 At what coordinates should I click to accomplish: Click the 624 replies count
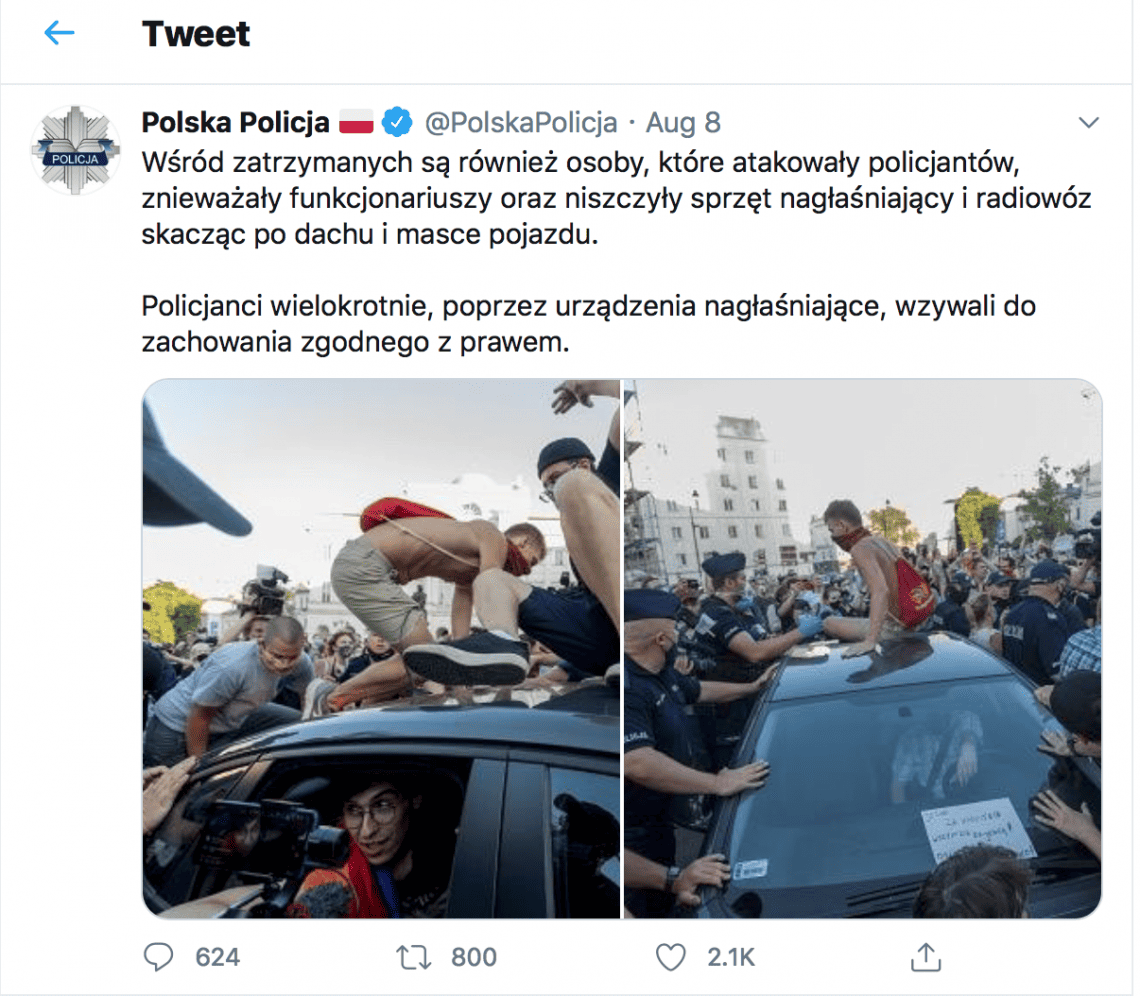217,957
